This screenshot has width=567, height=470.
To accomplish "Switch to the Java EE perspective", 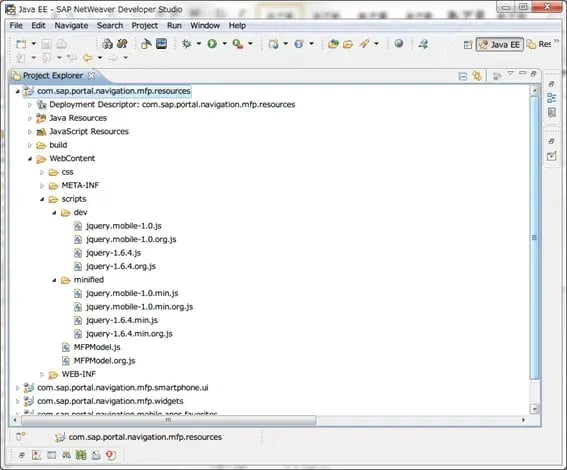I will click(x=500, y=44).
